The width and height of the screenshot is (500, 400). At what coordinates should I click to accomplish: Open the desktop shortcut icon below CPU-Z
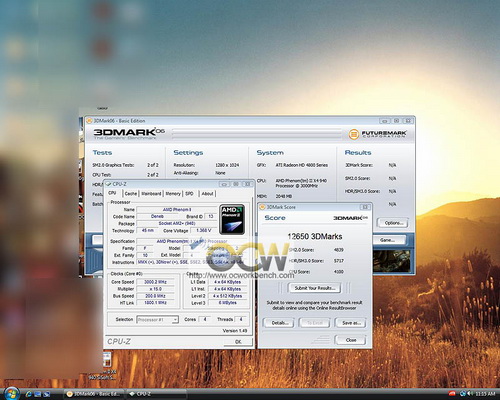[107, 360]
